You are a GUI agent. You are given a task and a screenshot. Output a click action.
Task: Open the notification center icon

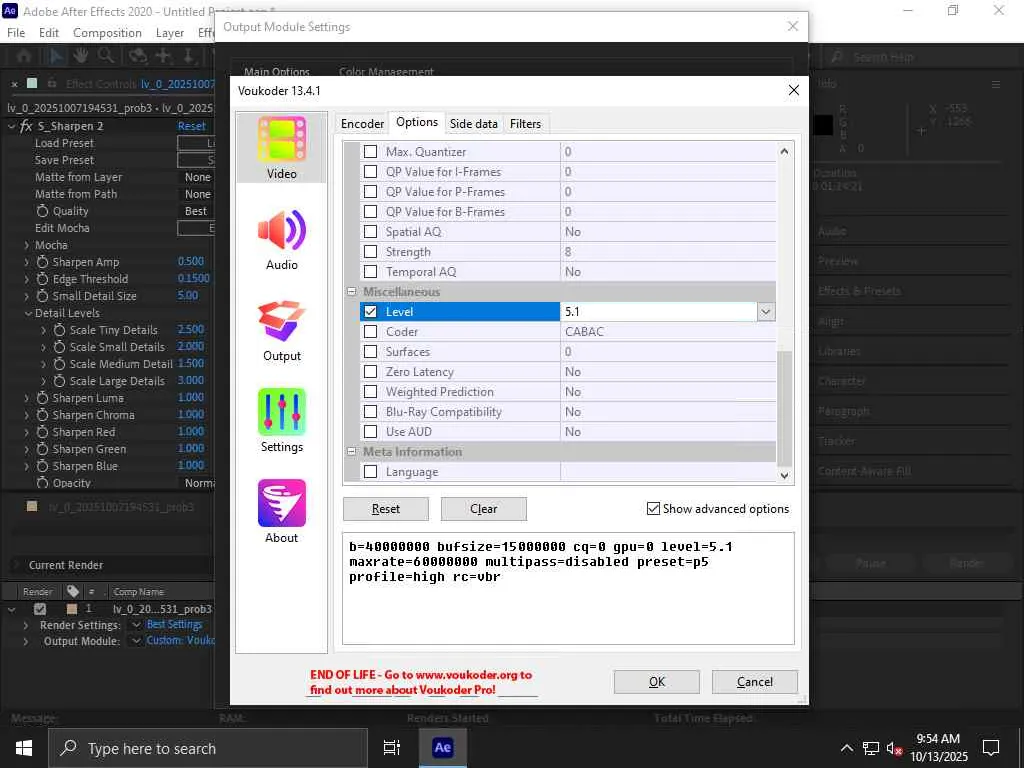click(991, 748)
